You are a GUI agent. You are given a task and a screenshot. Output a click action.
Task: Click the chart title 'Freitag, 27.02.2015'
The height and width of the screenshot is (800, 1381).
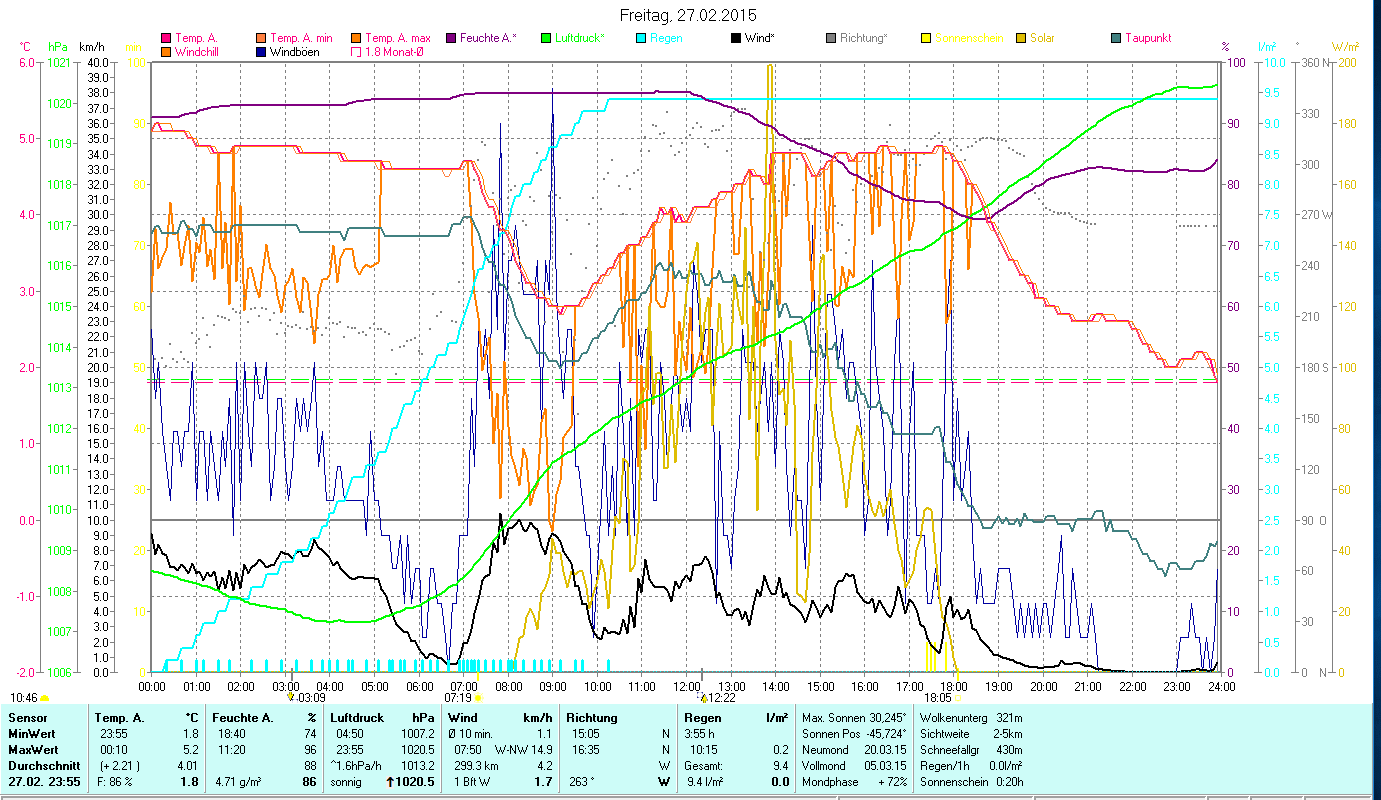point(690,16)
